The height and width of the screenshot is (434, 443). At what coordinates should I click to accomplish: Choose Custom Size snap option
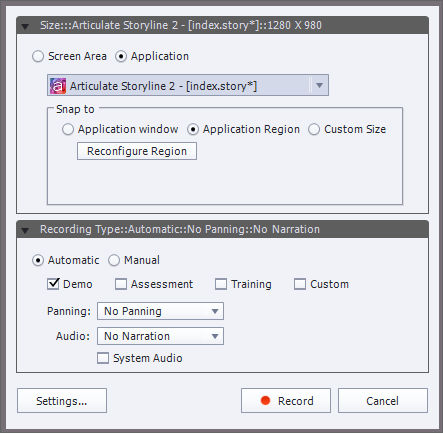pos(314,129)
